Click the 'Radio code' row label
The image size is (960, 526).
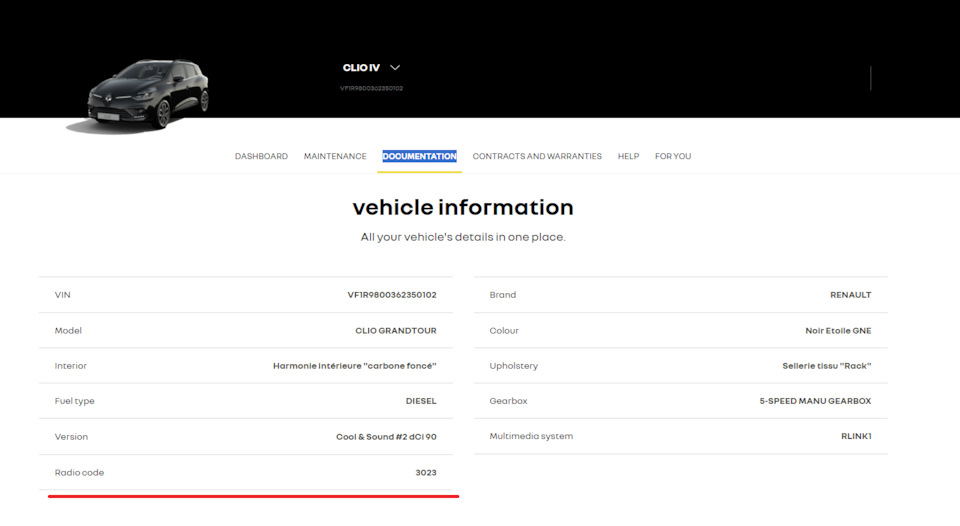79,473
